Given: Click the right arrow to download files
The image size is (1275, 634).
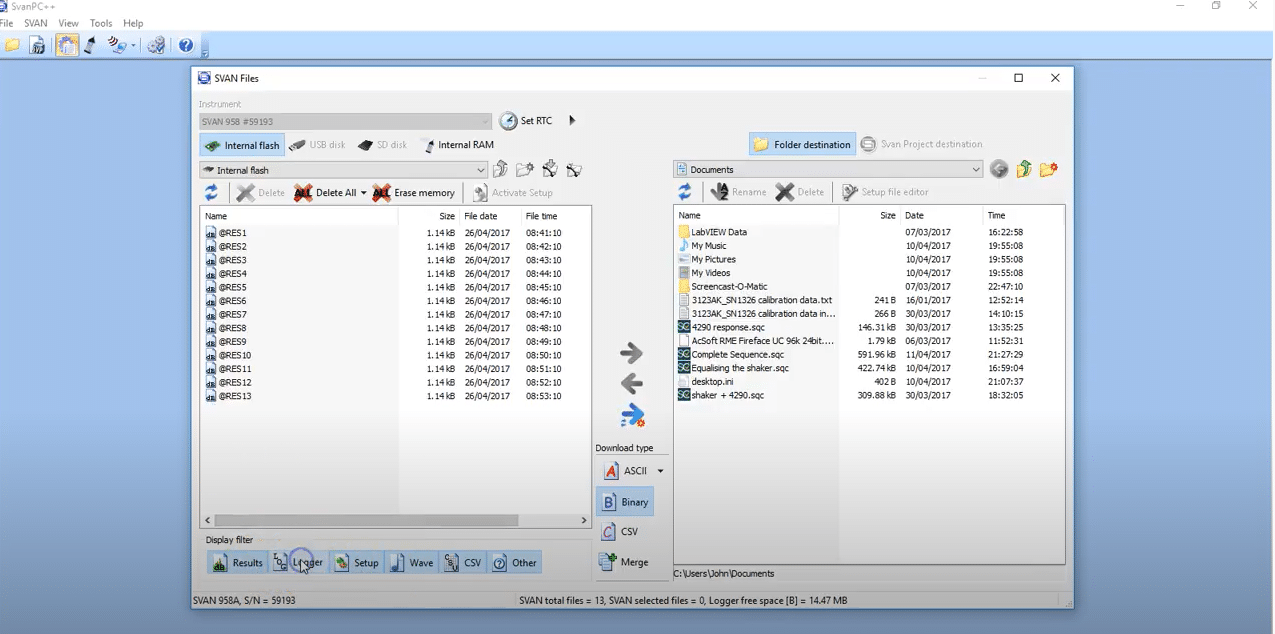Looking at the screenshot, I should pos(631,353).
